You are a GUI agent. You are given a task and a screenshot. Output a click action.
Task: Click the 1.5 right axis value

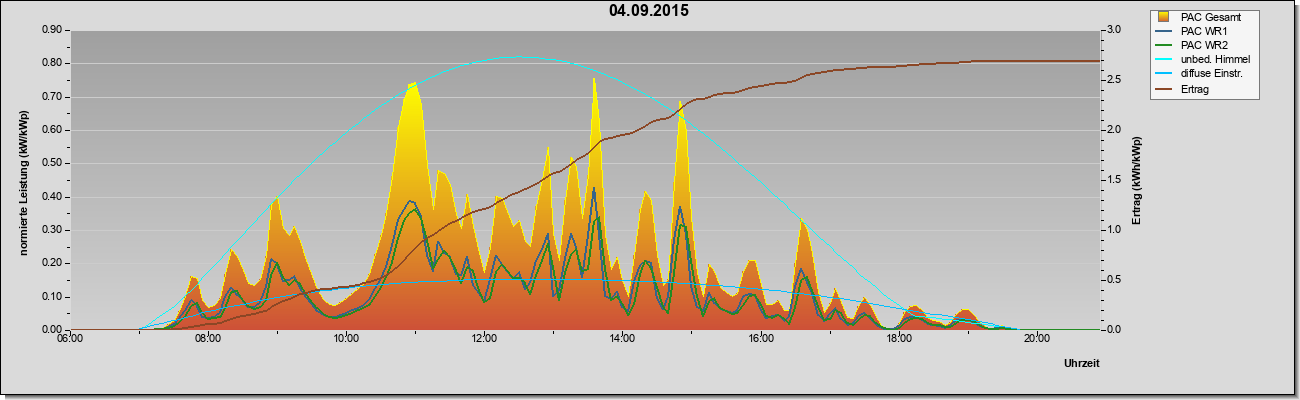tap(1114, 180)
